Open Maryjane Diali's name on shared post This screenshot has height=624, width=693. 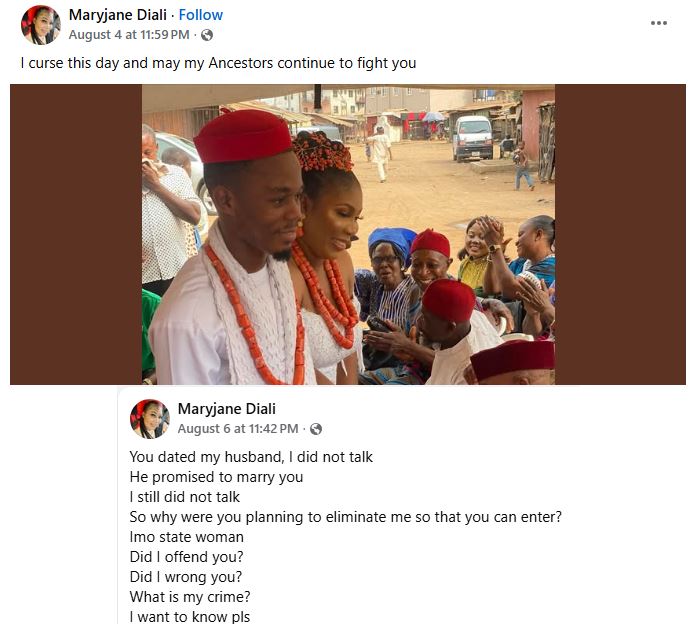click(226, 409)
